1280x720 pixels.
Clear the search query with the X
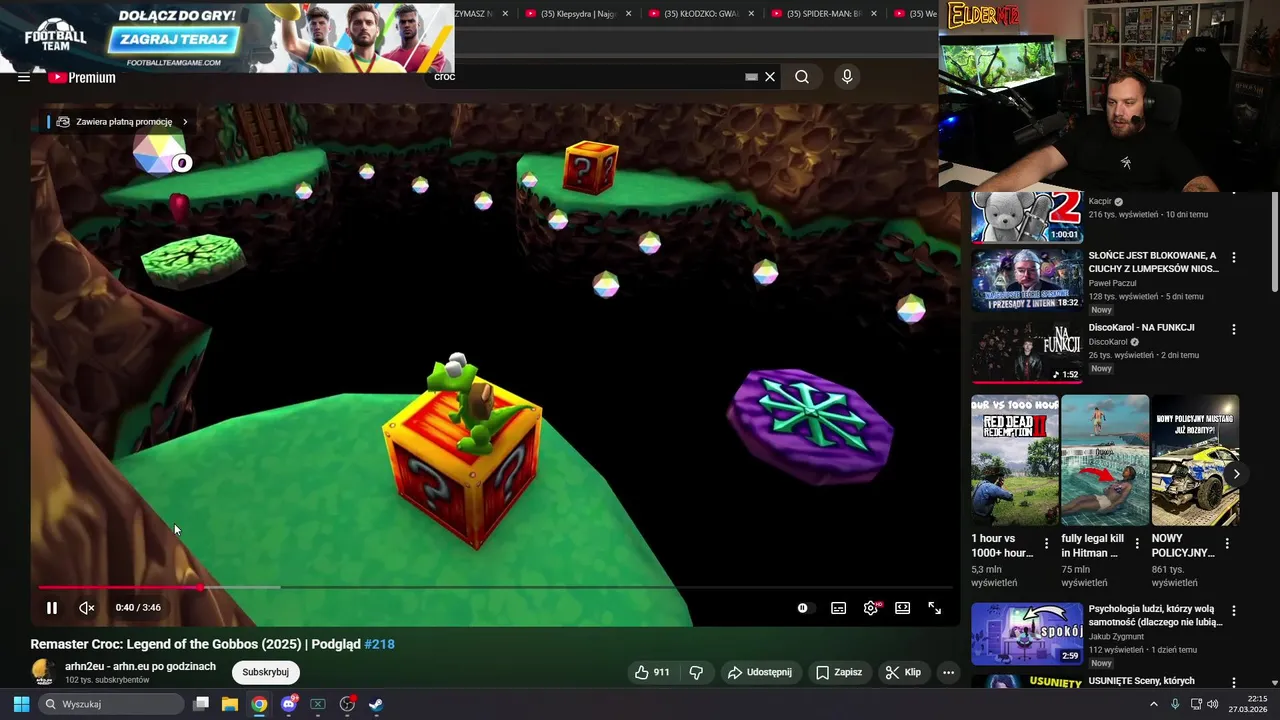(770, 77)
